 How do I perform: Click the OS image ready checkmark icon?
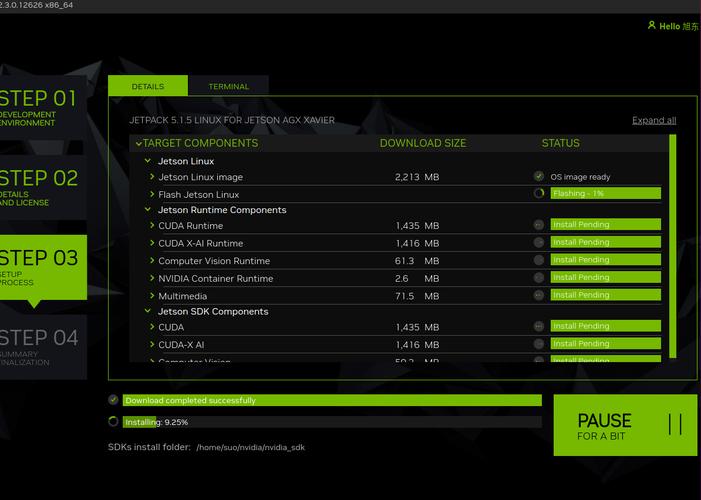coord(538,177)
